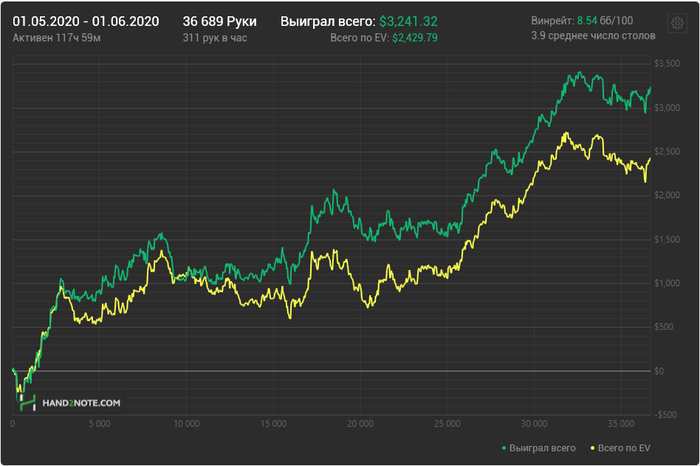
Task: Click the '36 689 Руки' hands count
Action: [220, 21]
